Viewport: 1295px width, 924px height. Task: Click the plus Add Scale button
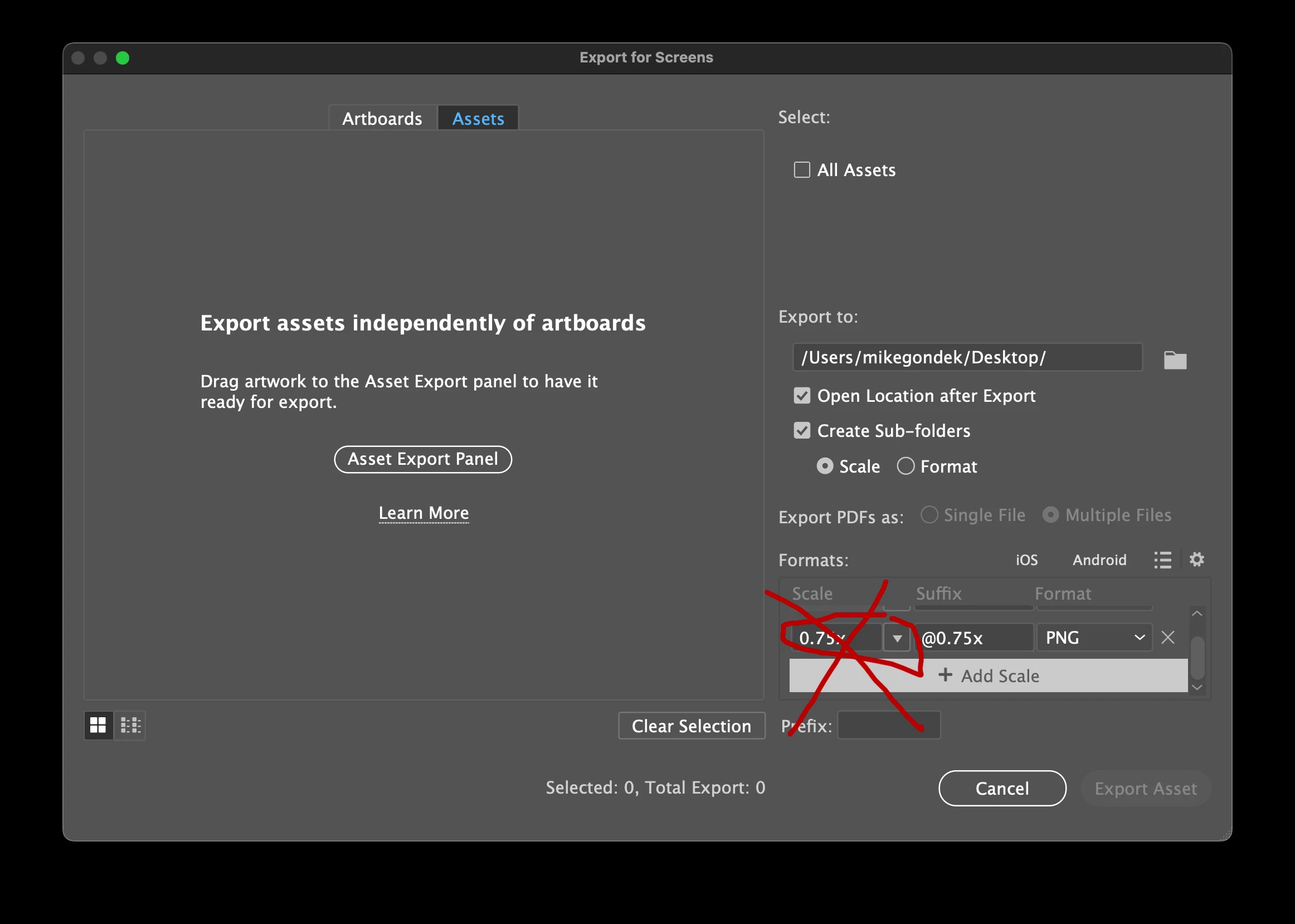coord(988,675)
